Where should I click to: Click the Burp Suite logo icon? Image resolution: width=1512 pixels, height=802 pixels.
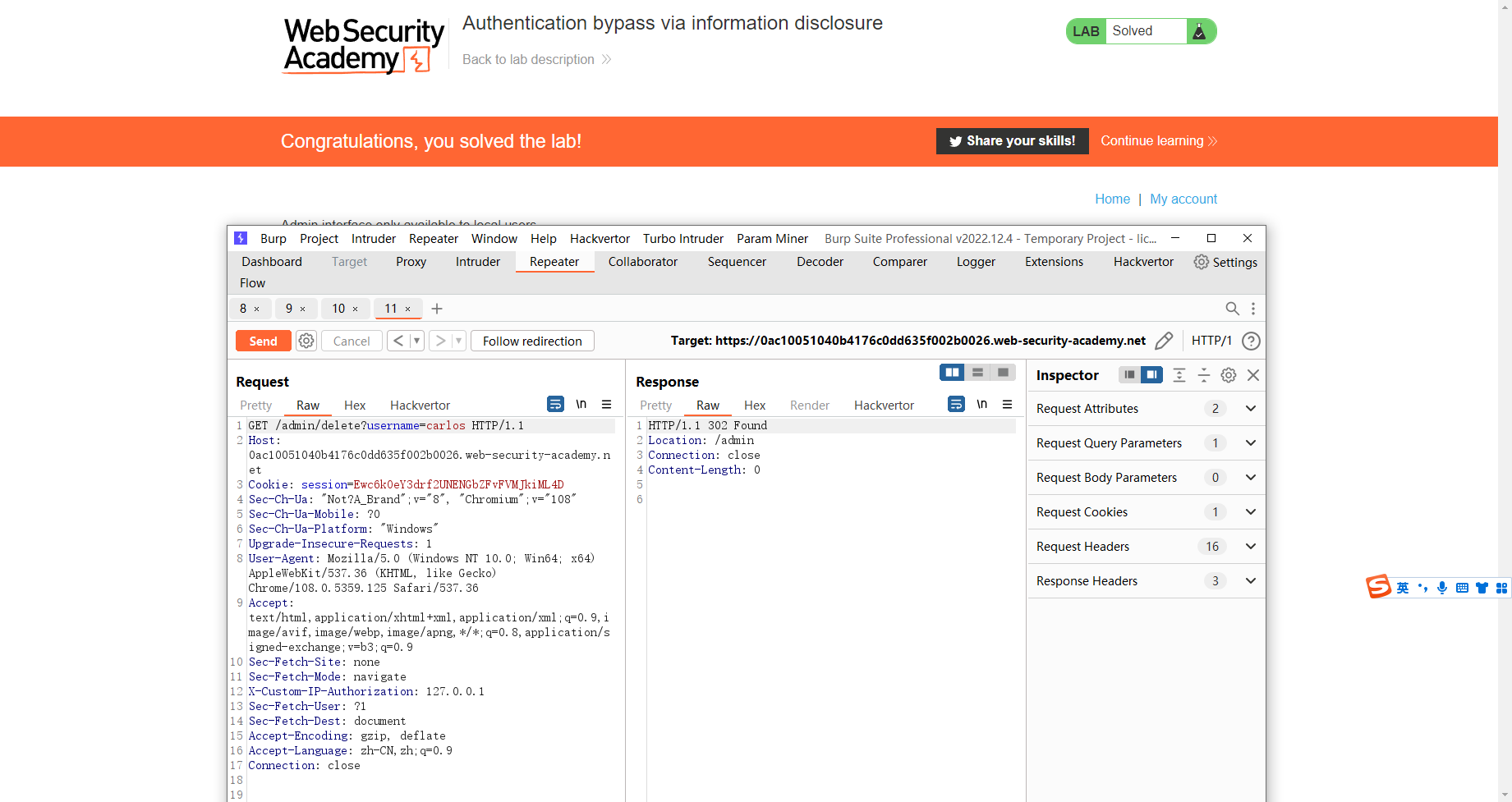(x=241, y=238)
